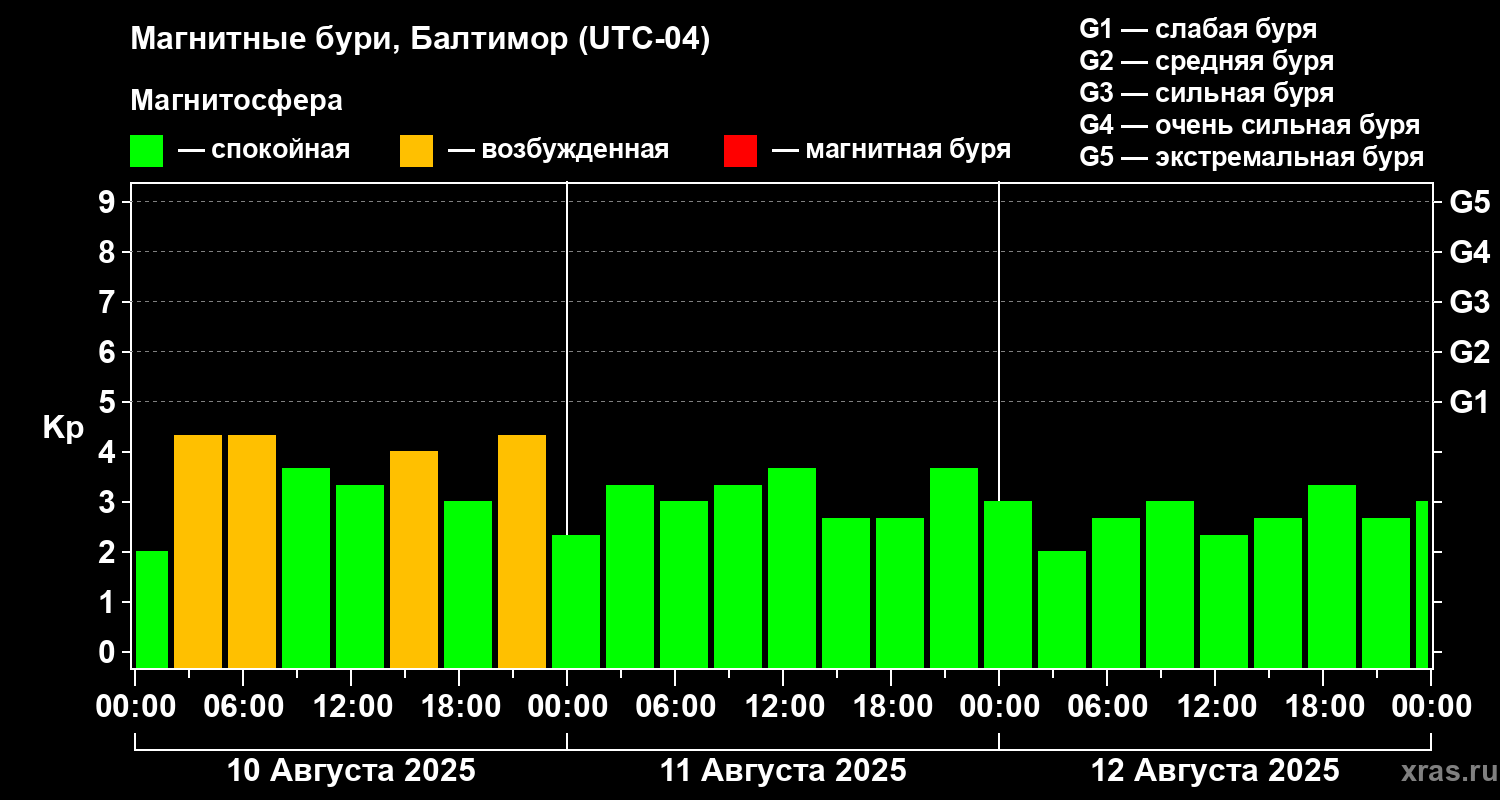
Task: Click the Kp 2 bar at 03:00 on 12 August
Action: pos(1062,609)
